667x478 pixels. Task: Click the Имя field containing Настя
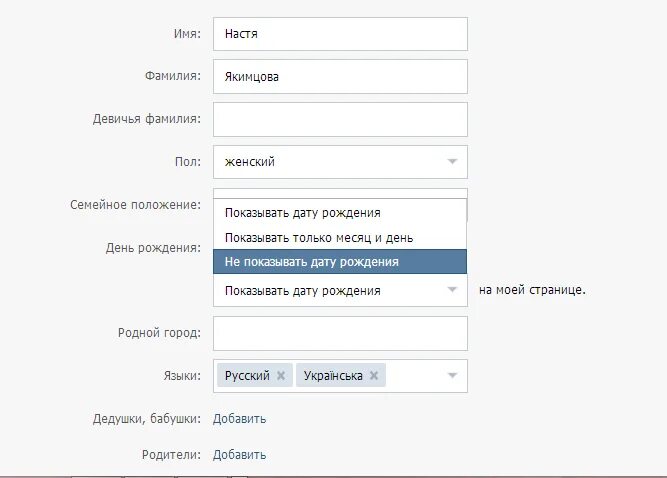click(340, 34)
